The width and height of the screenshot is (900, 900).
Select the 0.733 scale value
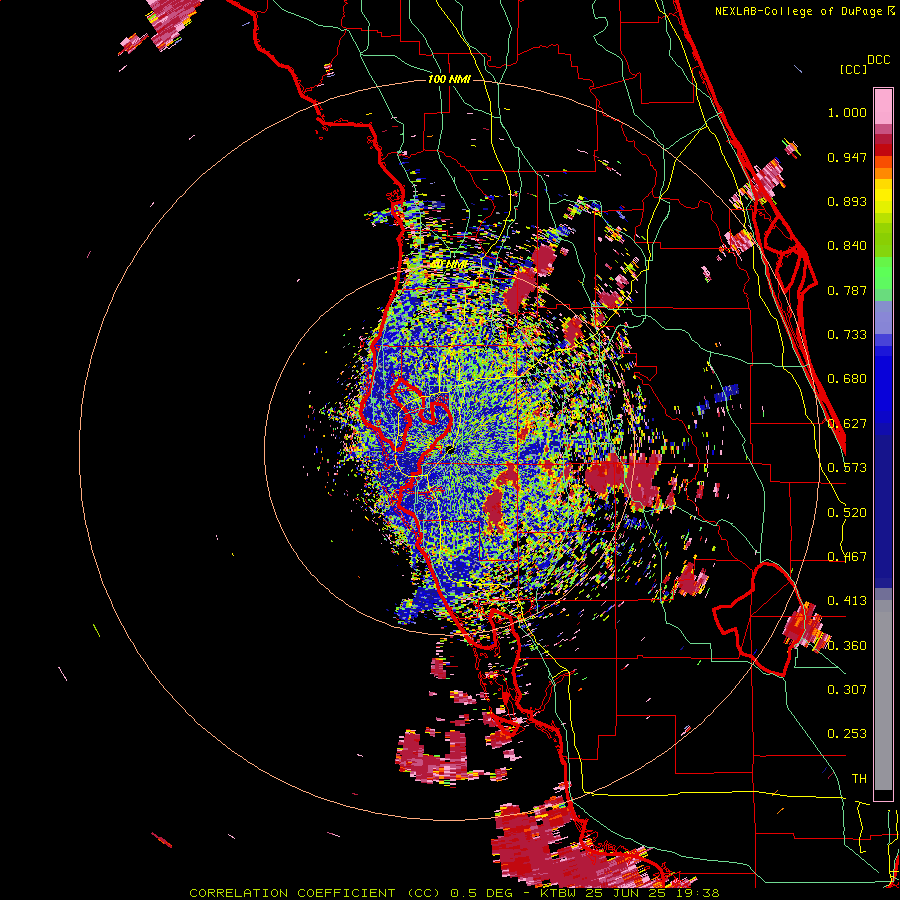pos(847,335)
